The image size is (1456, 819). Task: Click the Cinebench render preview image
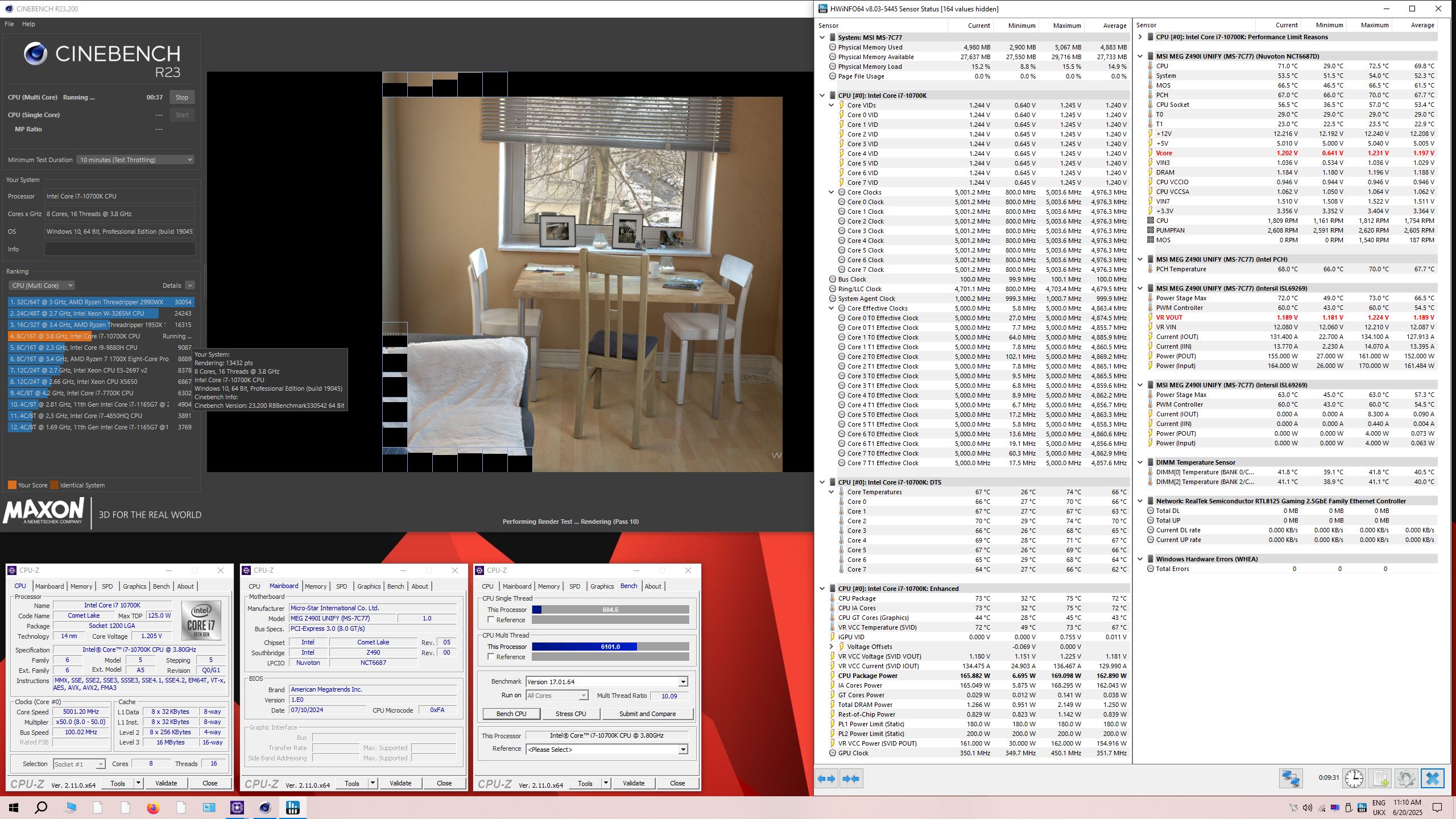point(582,272)
